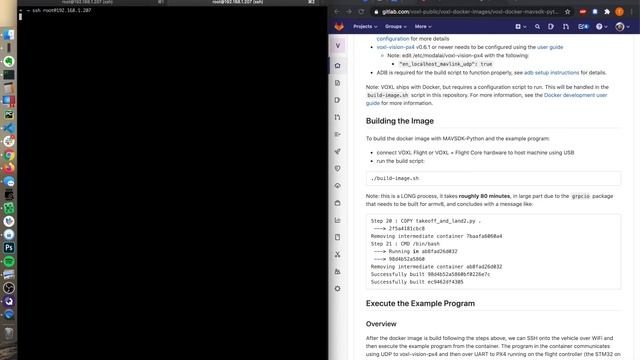Click the './build-image.sh' code block
640x360 pixels.
click(493, 178)
